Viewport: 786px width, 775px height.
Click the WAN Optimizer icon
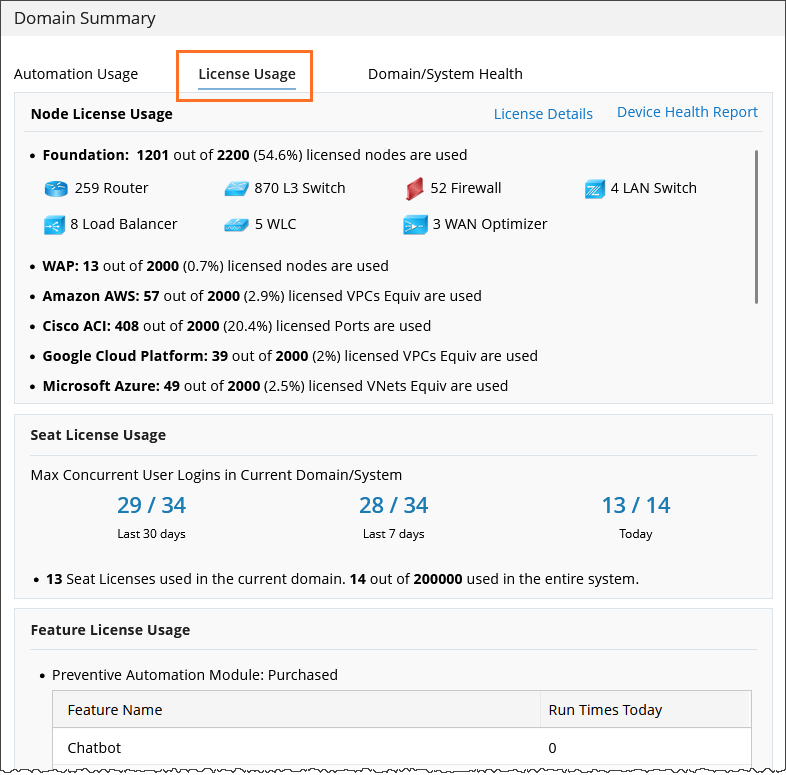point(415,225)
